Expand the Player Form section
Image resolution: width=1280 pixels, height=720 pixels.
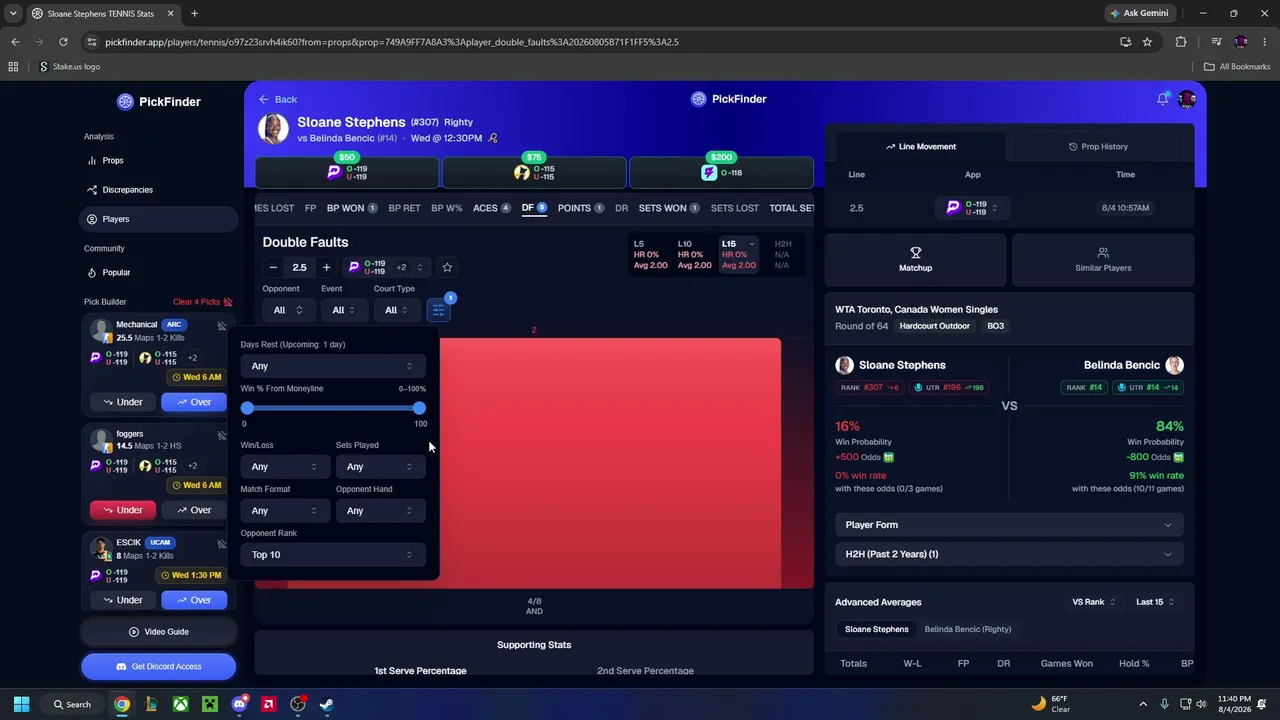click(1009, 525)
